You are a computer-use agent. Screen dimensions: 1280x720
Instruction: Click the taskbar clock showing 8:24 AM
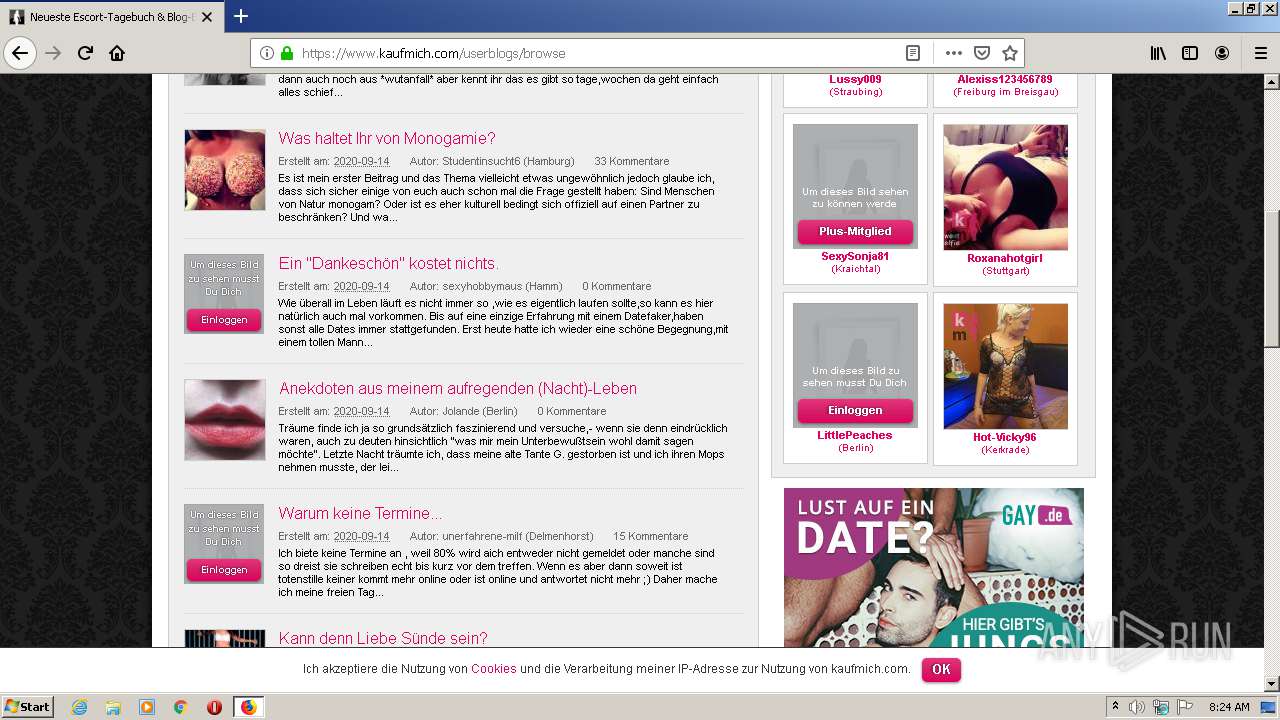(1229, 707)
